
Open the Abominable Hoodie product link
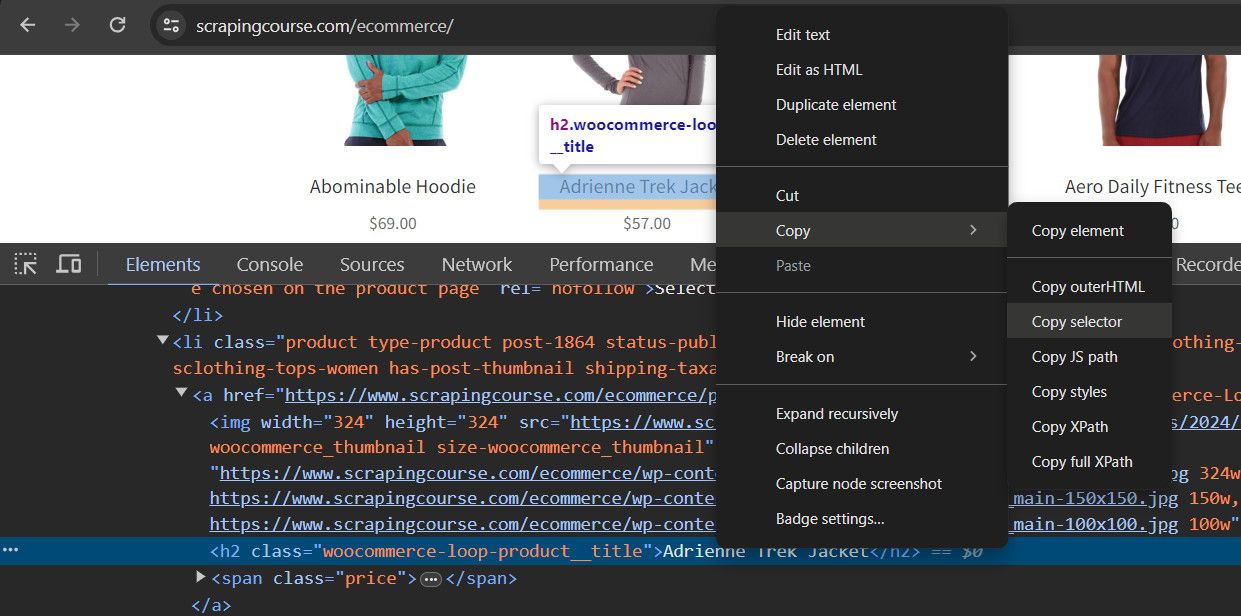pos(393,187)
